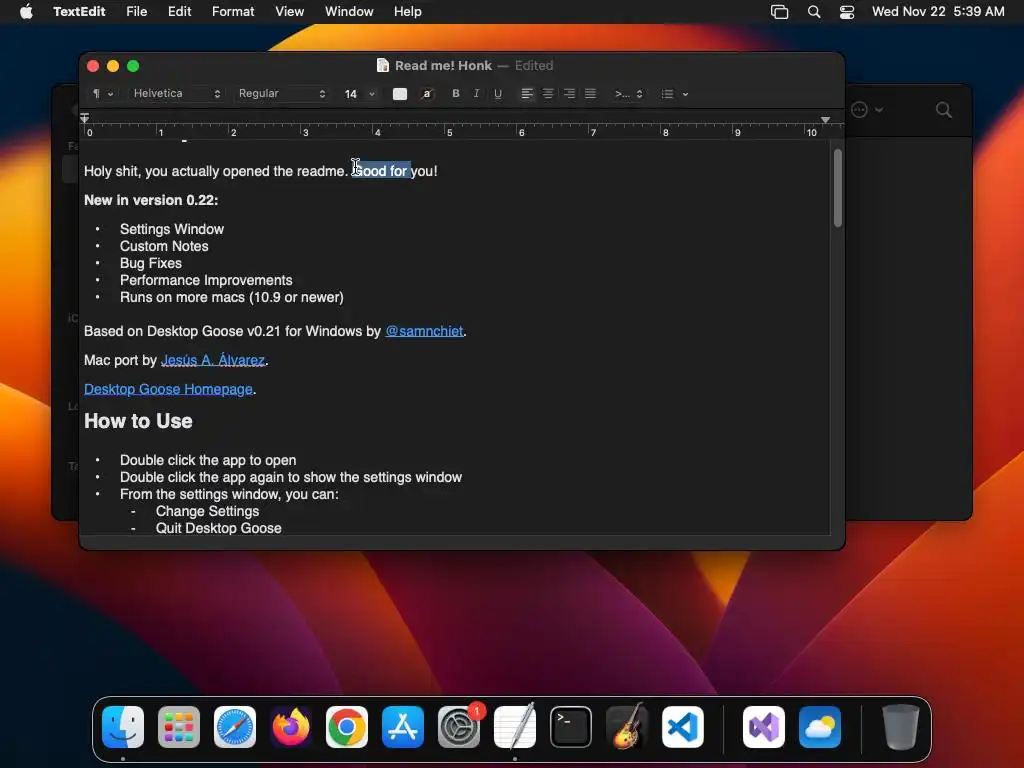
Task: Open text background color picker
Action: coord(427,94)
